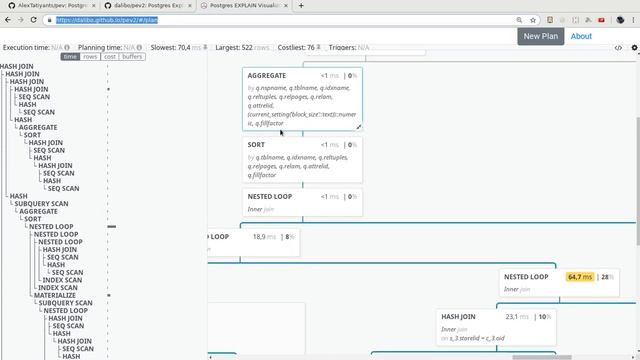Screen dimensions: 640x360
Task: Select MATERIALIZE in the plan tree
Action: 55,295
